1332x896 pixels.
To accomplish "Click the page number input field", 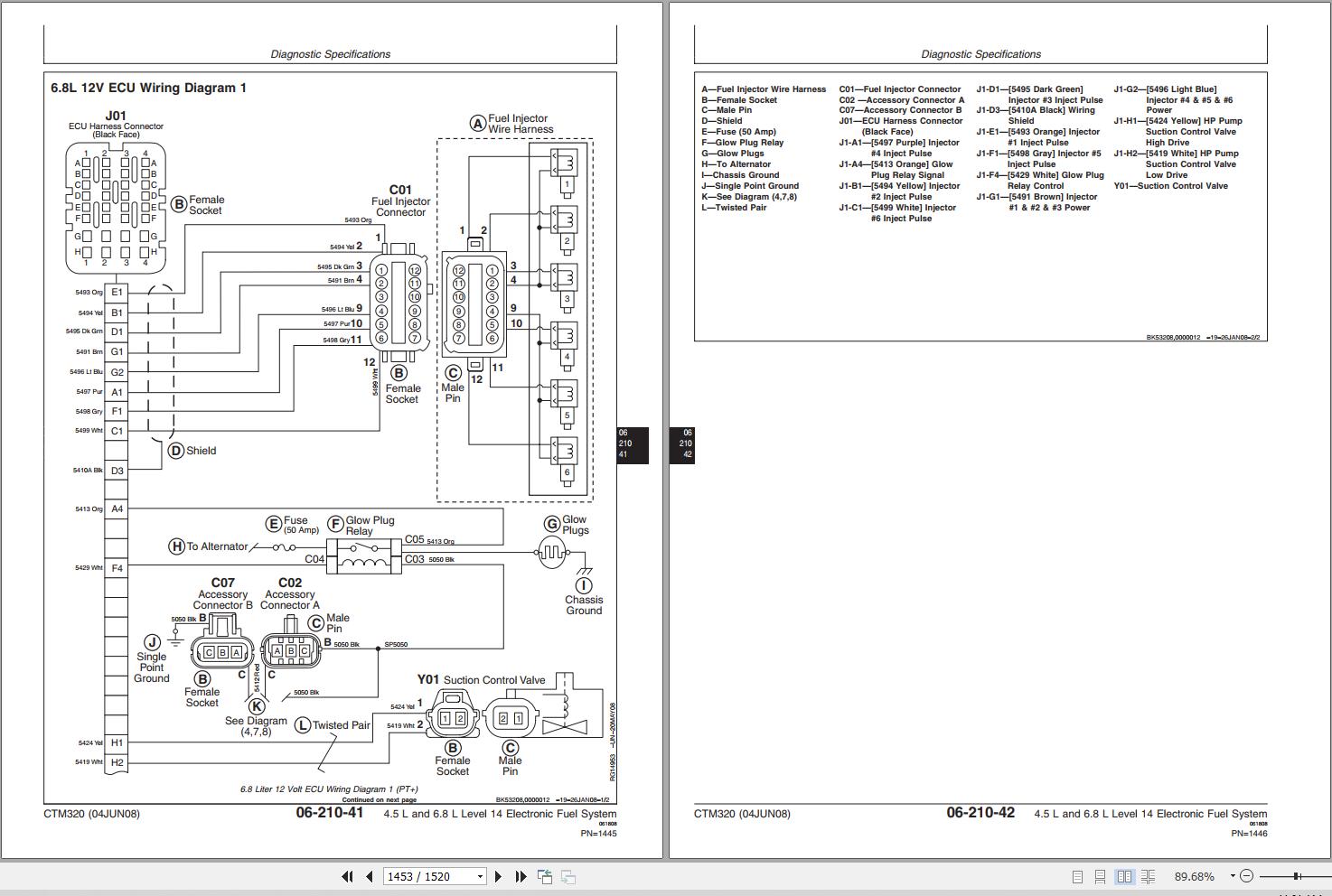I will [x=428, y=876].
